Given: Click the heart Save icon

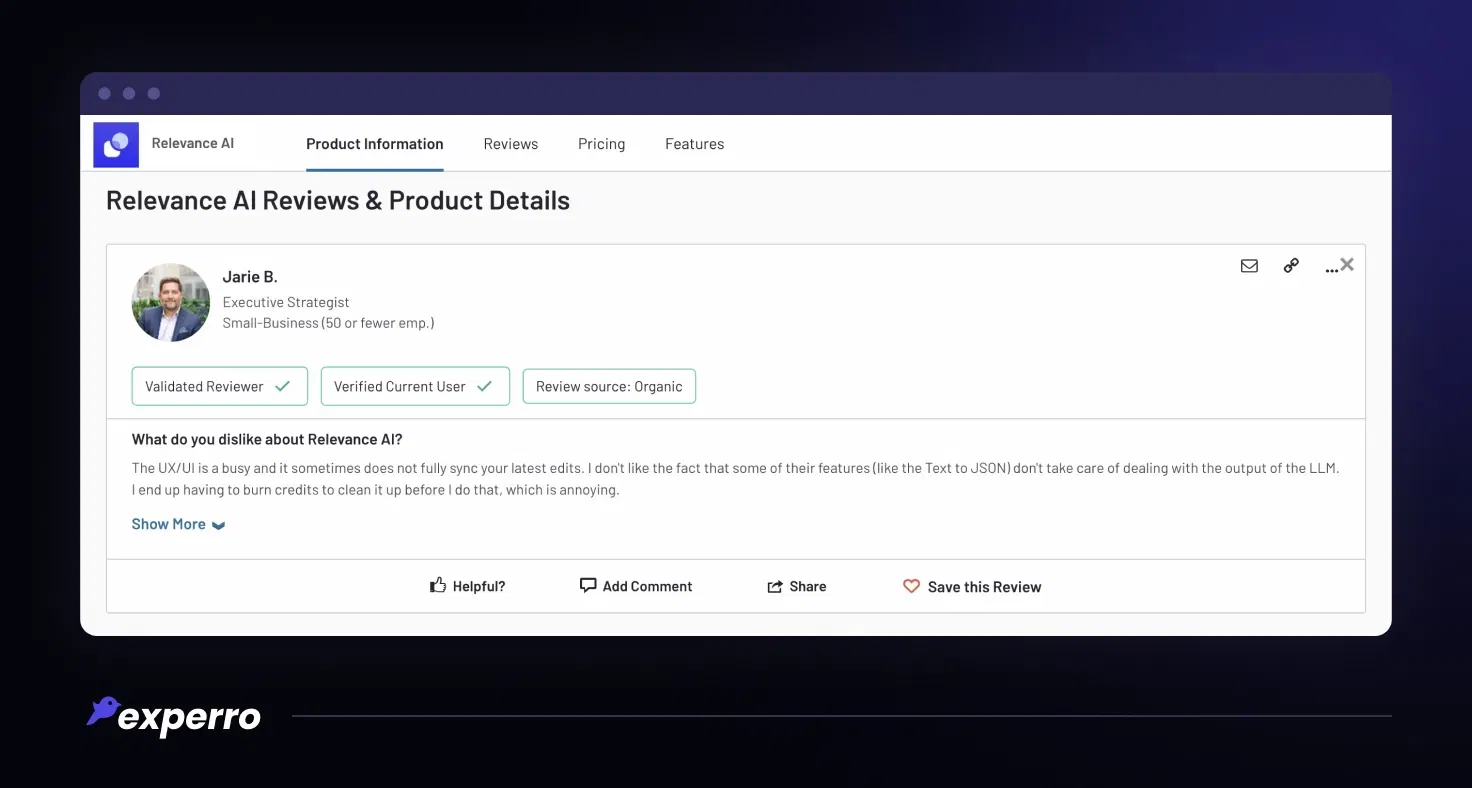Looking at the screenshot, I should click(x=911, y=587).
